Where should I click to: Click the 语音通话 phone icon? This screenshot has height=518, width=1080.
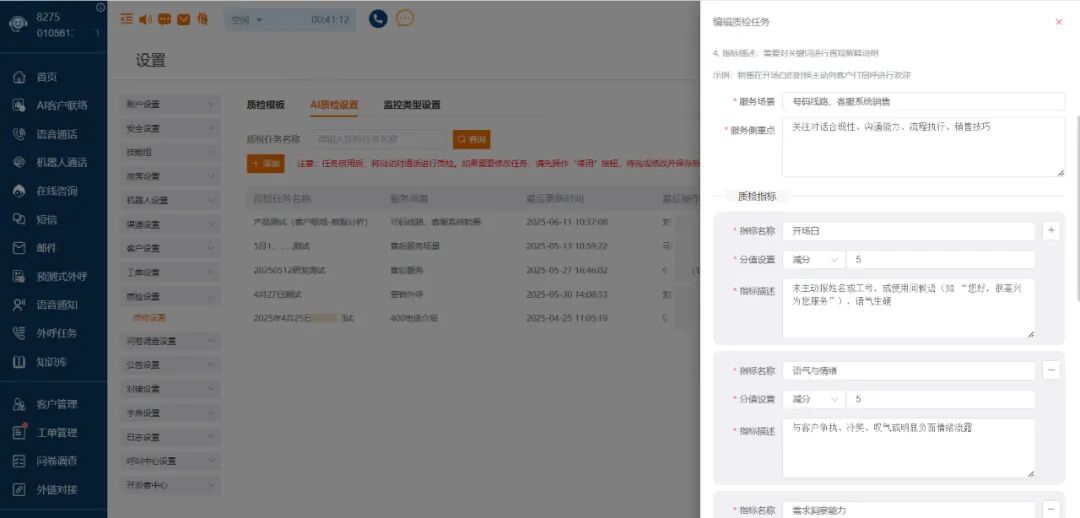point(19,134)
